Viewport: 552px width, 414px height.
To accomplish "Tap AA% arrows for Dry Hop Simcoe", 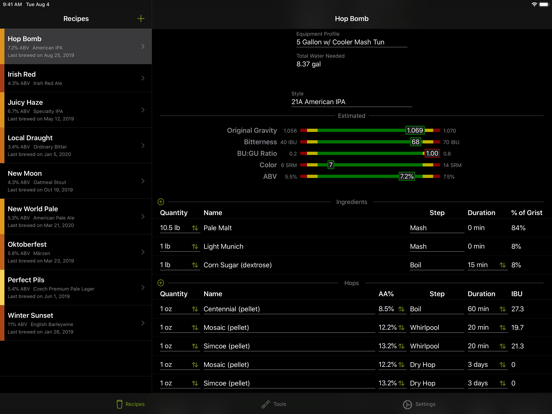I will (x=401, y=383).
